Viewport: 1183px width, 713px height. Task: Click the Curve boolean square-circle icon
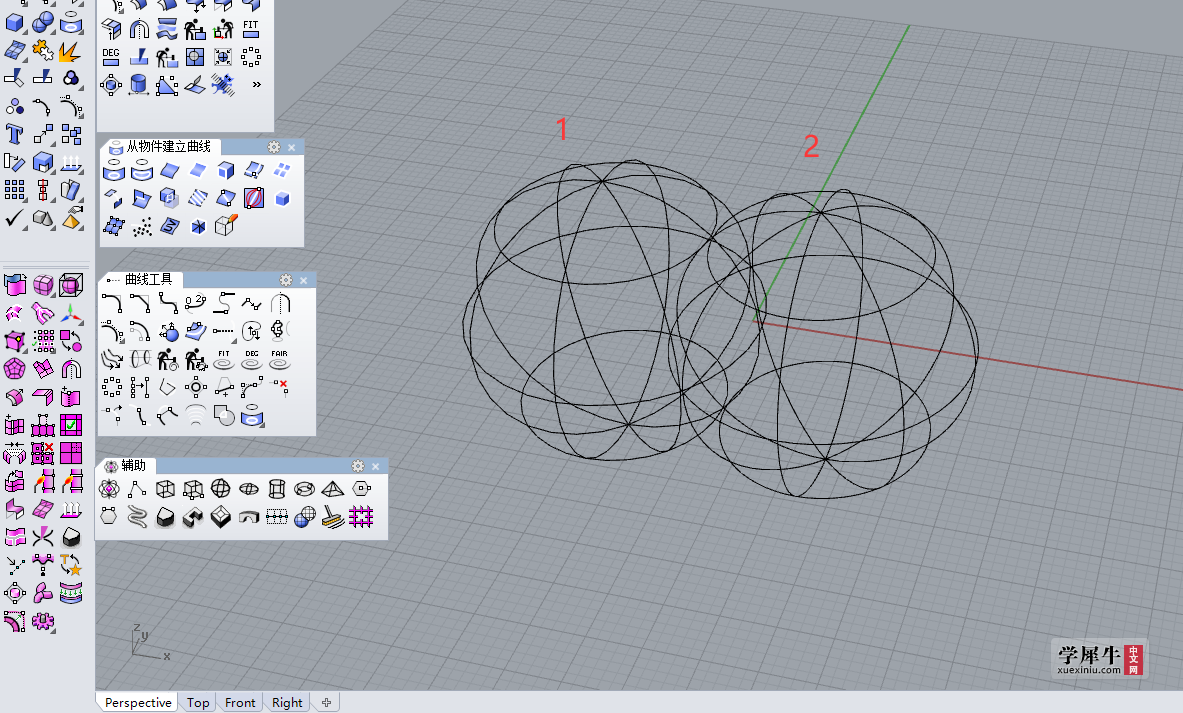[223, 415]
